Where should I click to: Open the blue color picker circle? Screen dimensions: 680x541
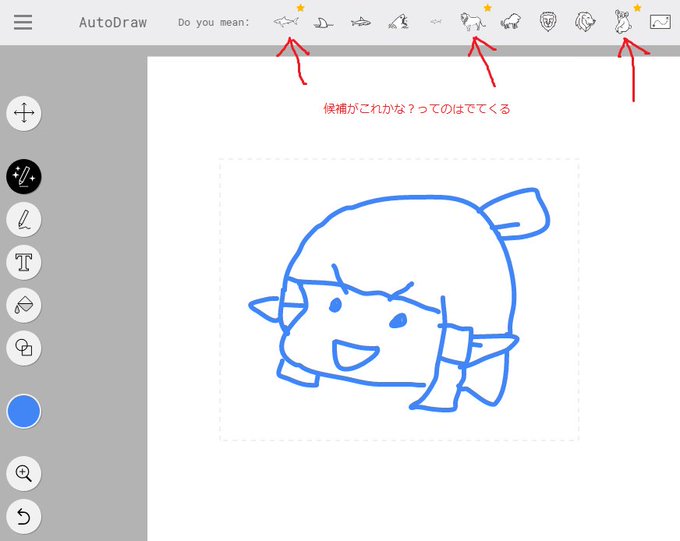pyautogui.click(x=24, y=411)
